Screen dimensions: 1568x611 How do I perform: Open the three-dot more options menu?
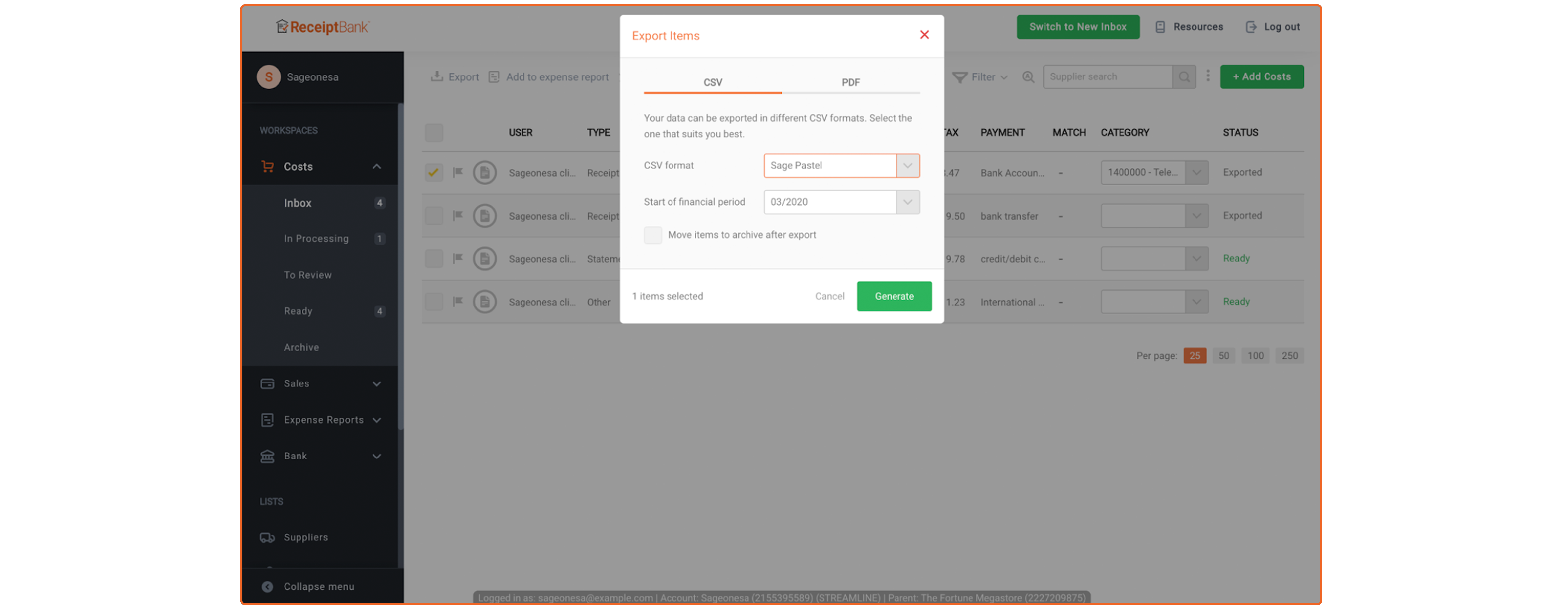pos(1207,76)
